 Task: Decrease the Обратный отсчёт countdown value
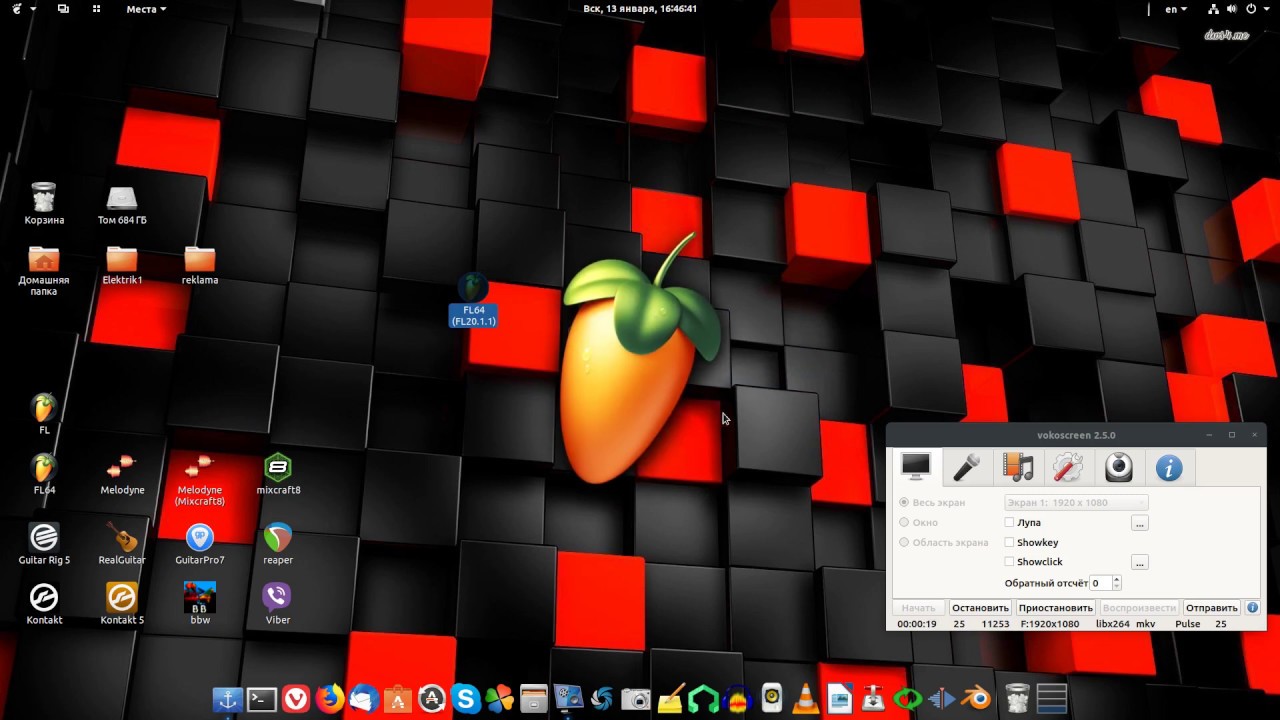click(1117, 587)
